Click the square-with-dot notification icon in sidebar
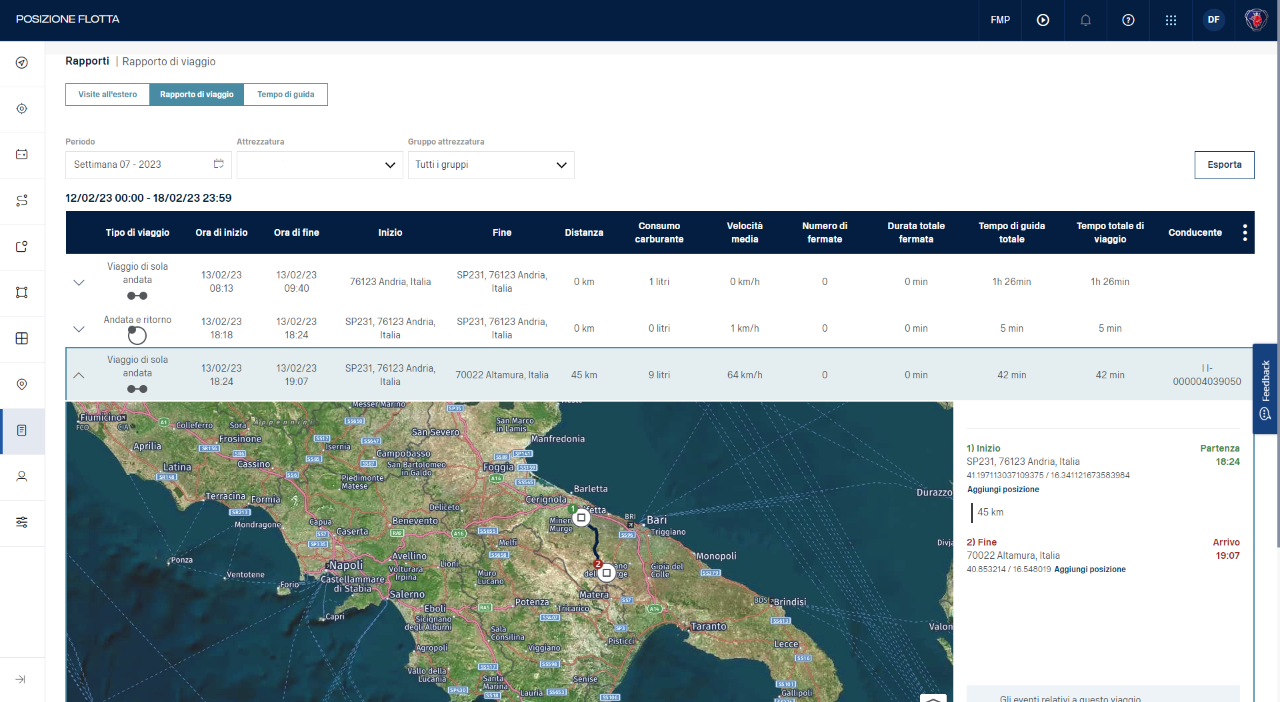The image size is (1280, 702). (22, 247)
